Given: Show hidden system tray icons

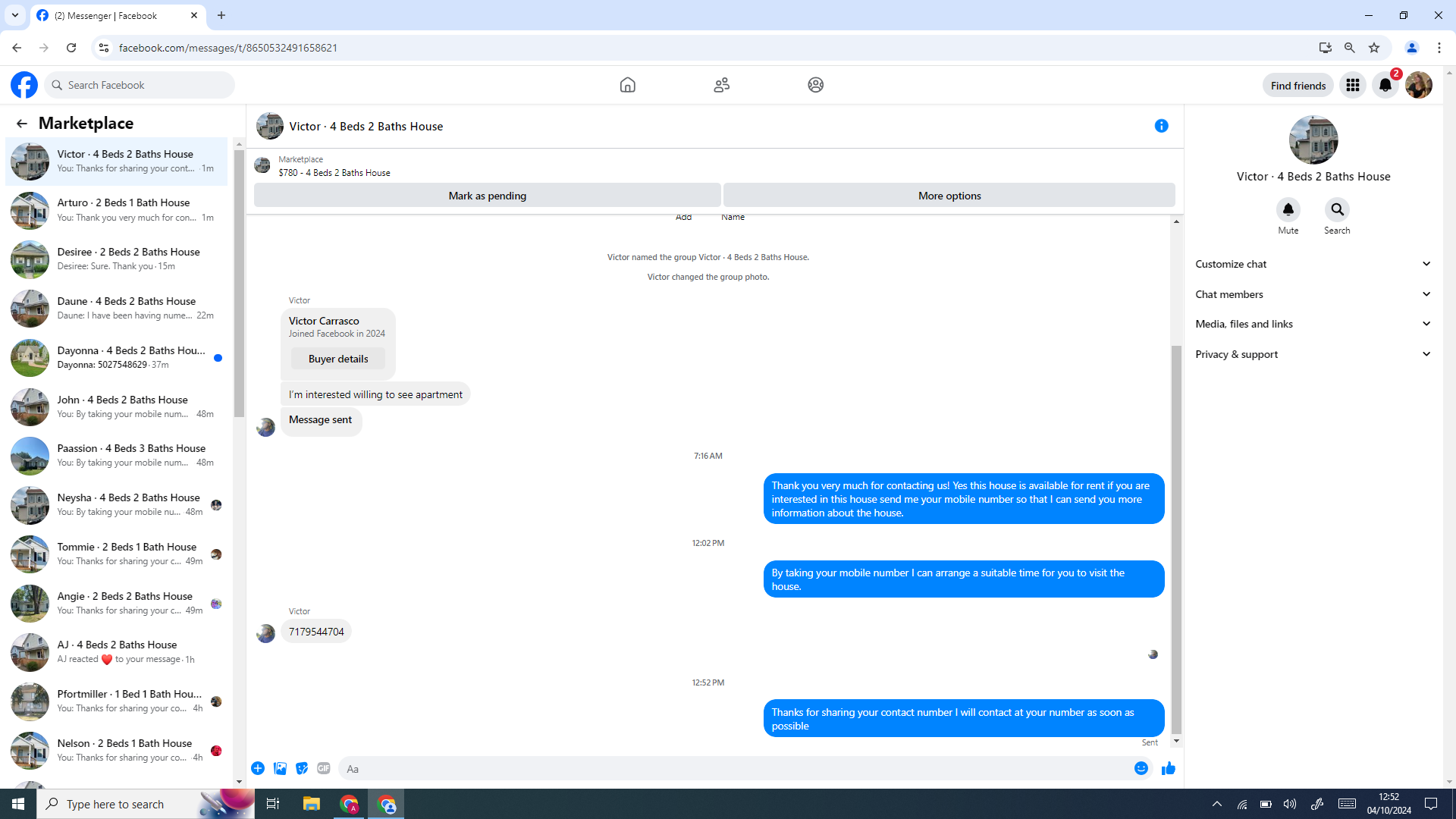Looking at the screenshot, I should [x=1217, y=804].
